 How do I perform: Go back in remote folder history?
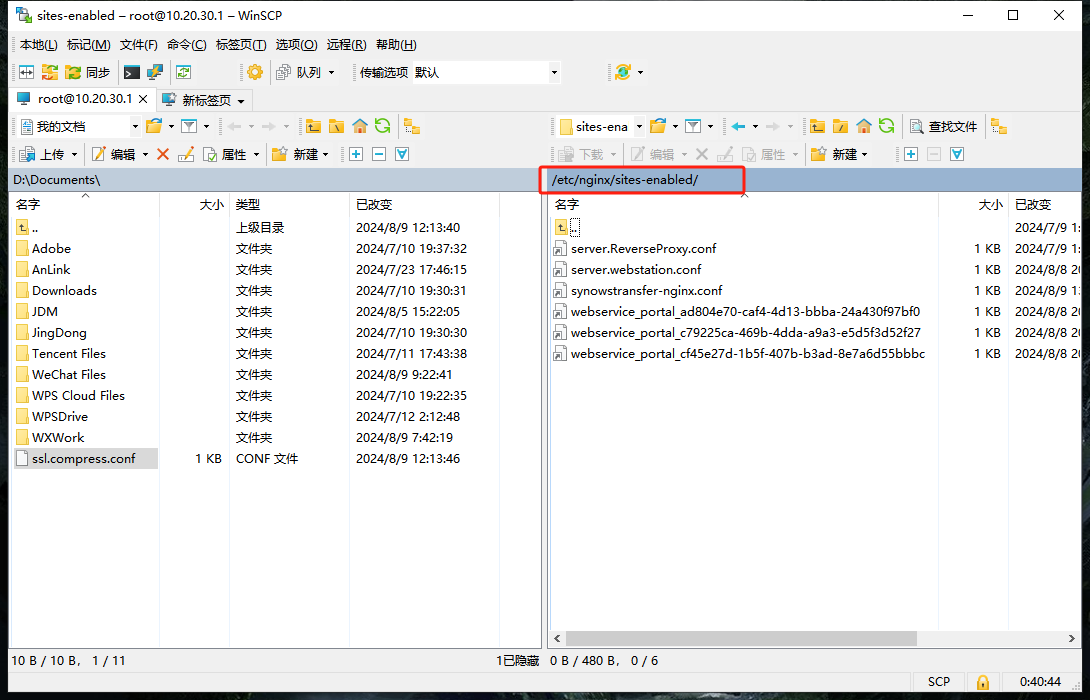tap(738, 126)
